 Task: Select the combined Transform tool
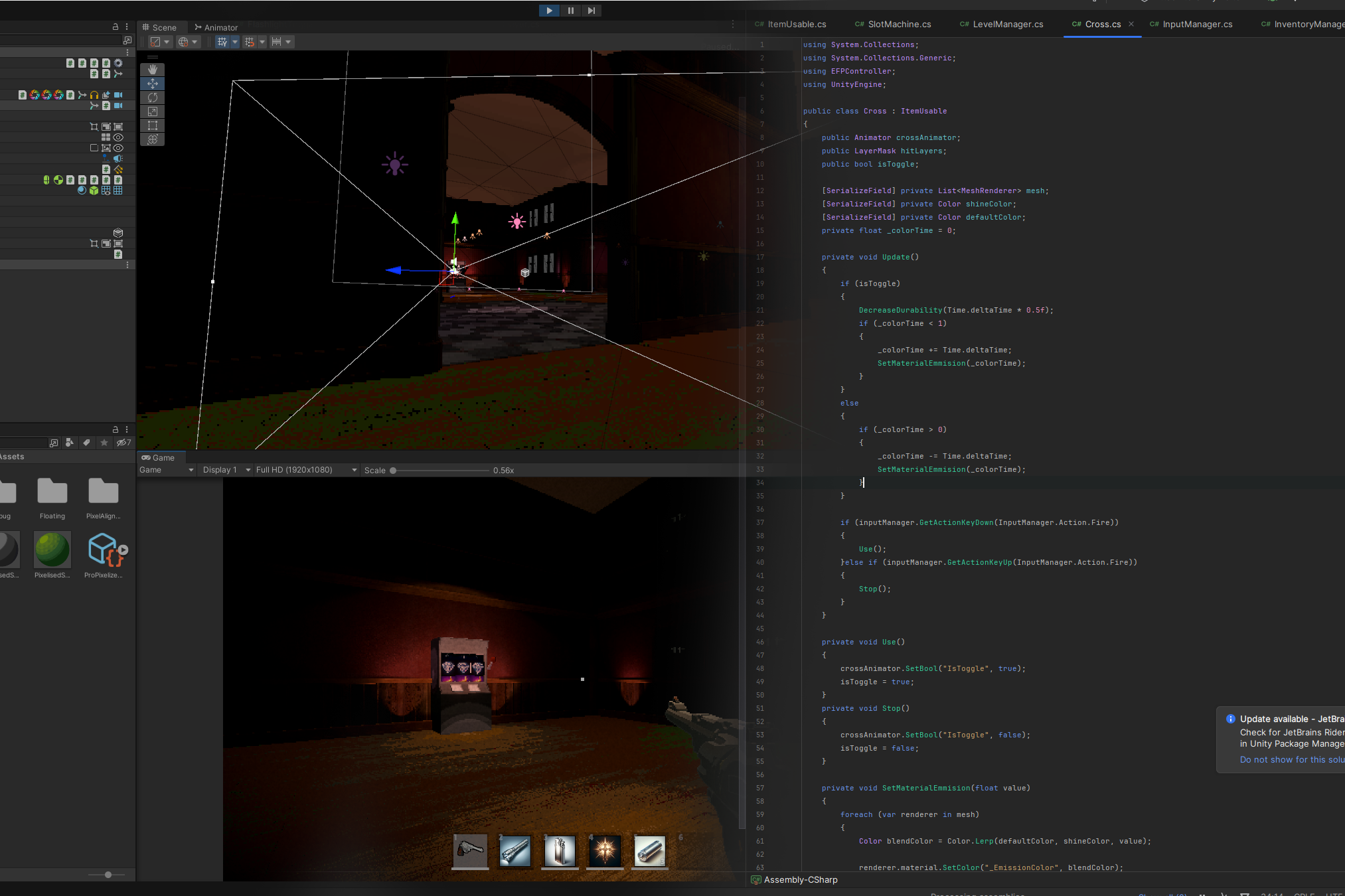click(153, 139)
